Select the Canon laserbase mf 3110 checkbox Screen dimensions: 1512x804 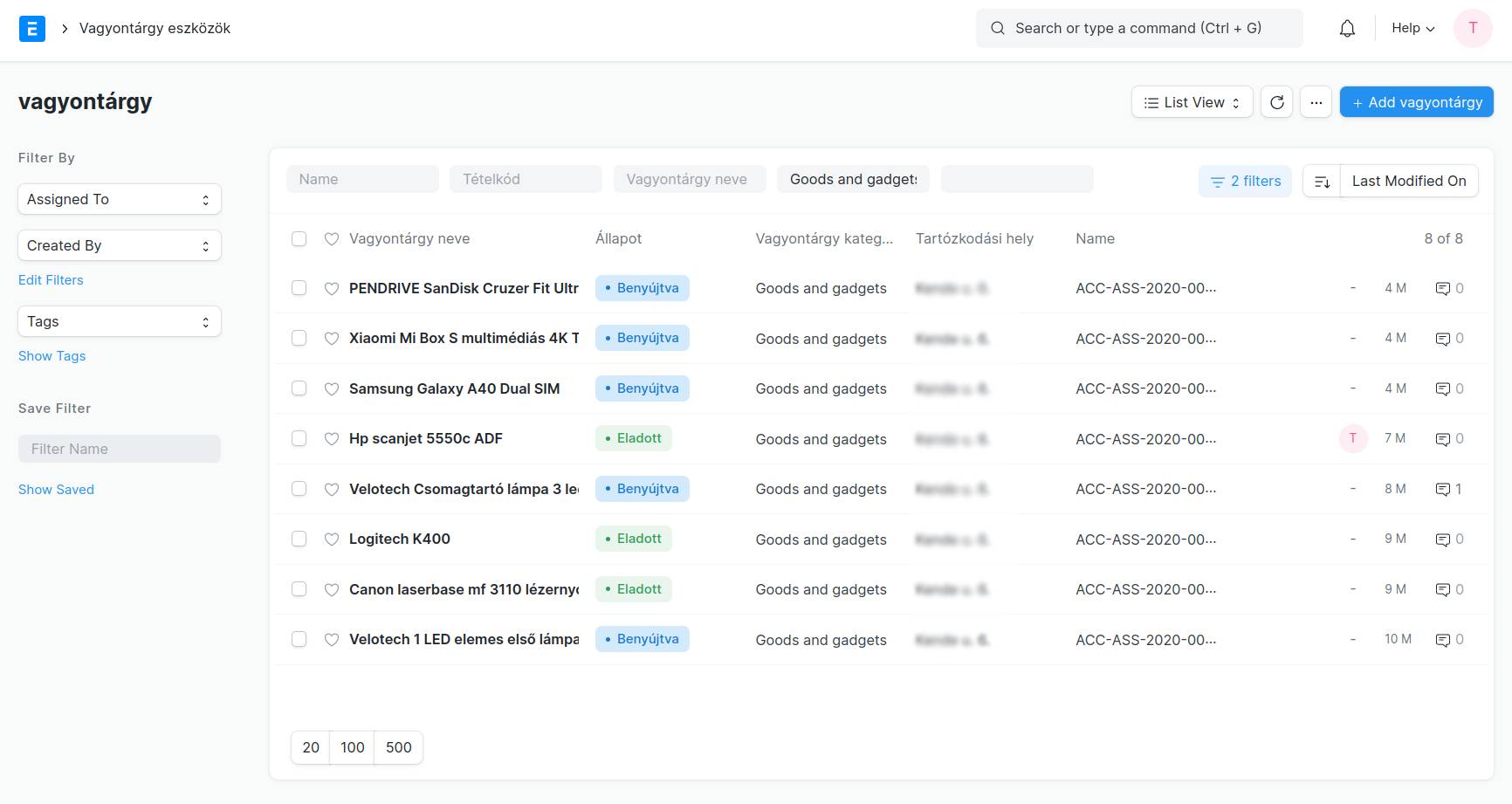[299, 589]
